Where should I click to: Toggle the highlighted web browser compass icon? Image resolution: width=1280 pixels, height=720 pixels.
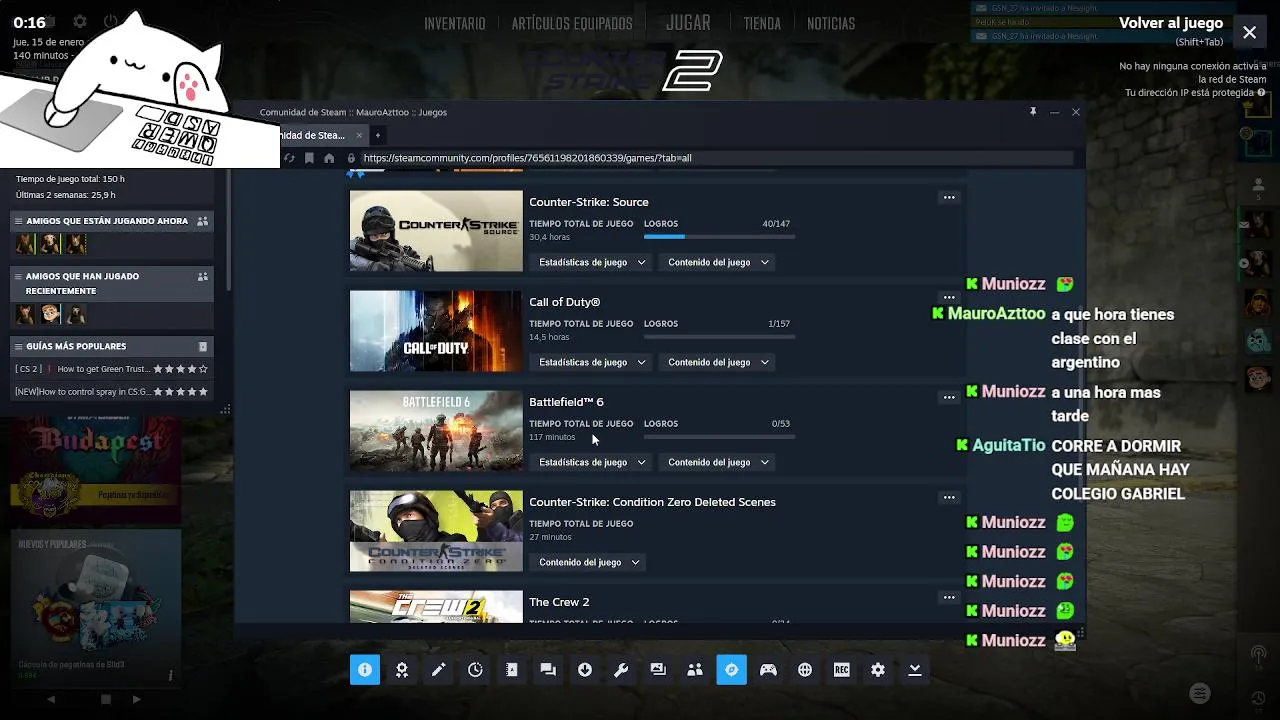pyautogui.click(x=732, y=670)
